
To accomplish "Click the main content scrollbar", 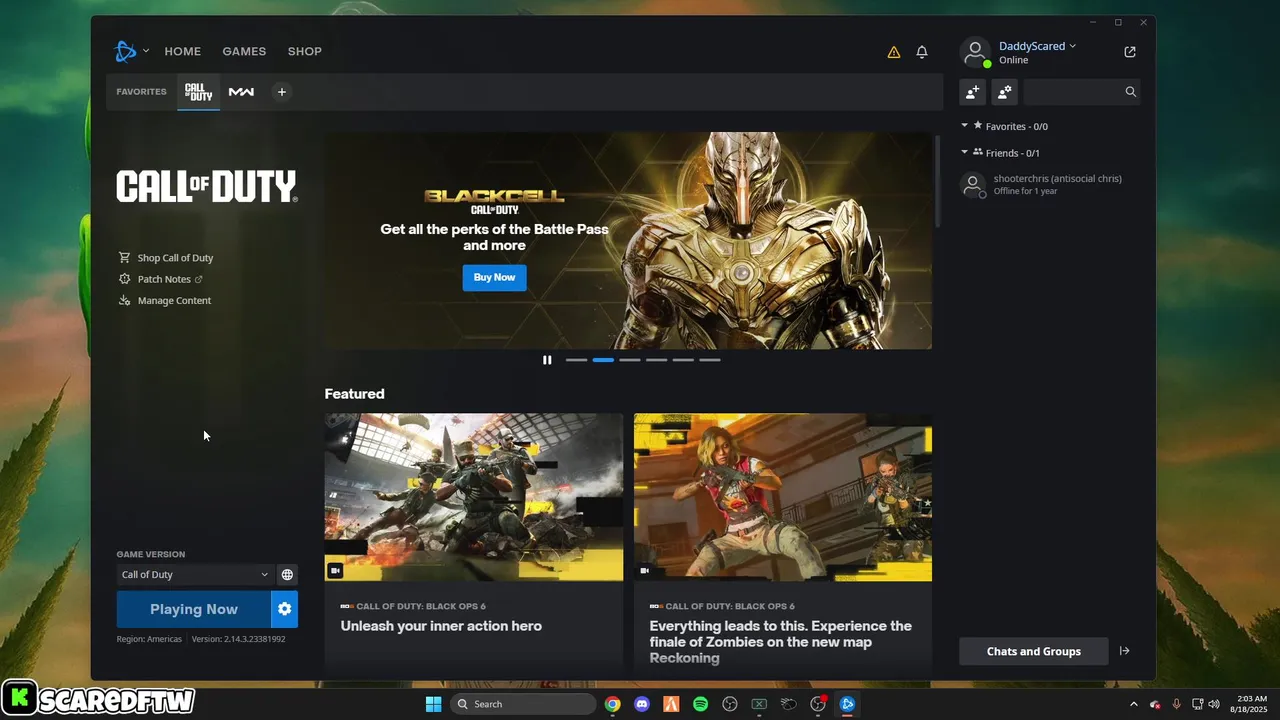I will pyautogui.click(x=938, y=180).
